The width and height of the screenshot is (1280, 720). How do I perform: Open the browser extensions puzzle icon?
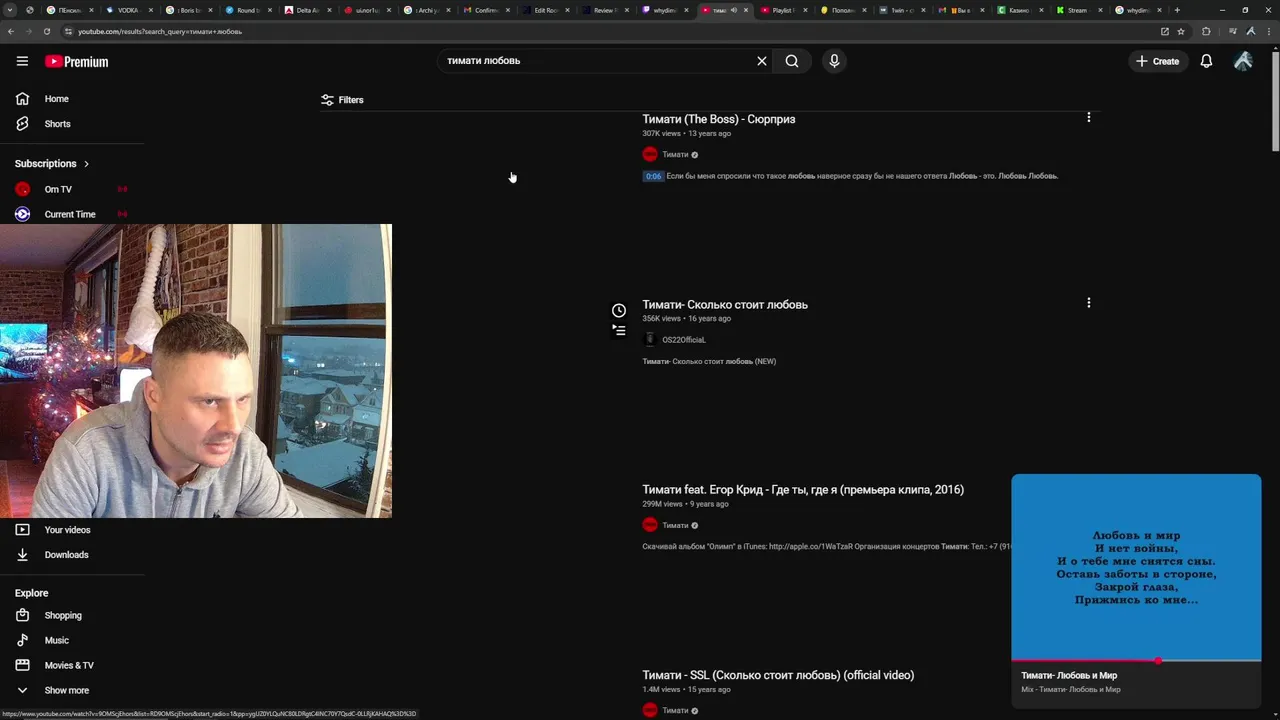(1206, 31)
